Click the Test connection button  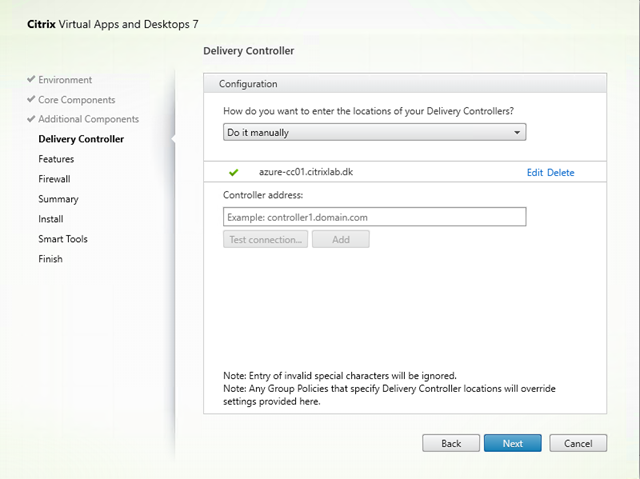pyautogui.click(x=265, y=240)
